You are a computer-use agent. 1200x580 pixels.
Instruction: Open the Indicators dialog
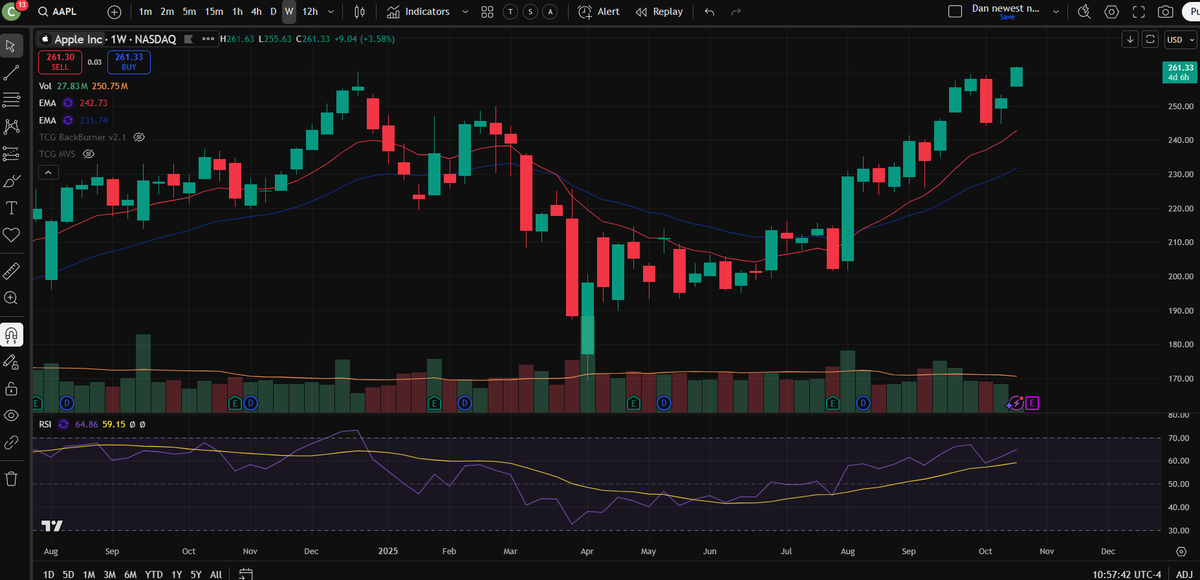[x=418, y=12]
